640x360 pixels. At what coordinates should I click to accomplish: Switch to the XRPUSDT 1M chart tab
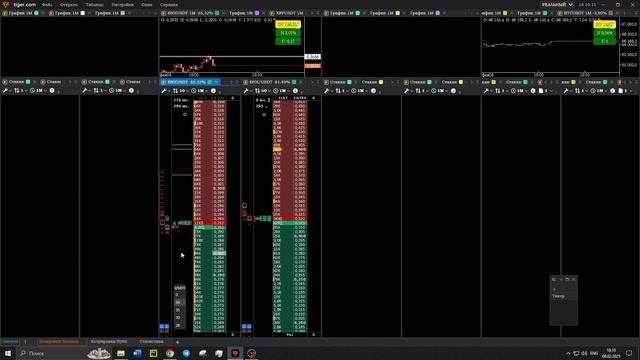click(x=287, y=13)
